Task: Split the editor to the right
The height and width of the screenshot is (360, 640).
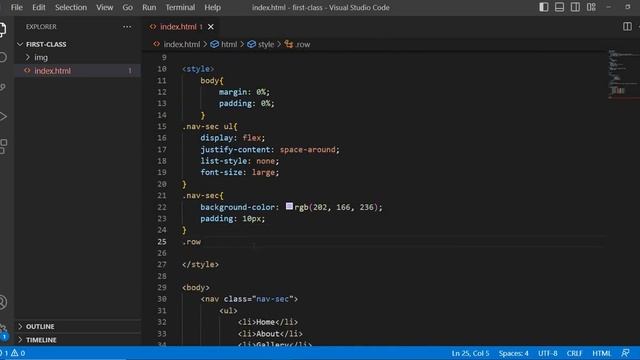Action: pyautogui.click(x=627, y=27)
